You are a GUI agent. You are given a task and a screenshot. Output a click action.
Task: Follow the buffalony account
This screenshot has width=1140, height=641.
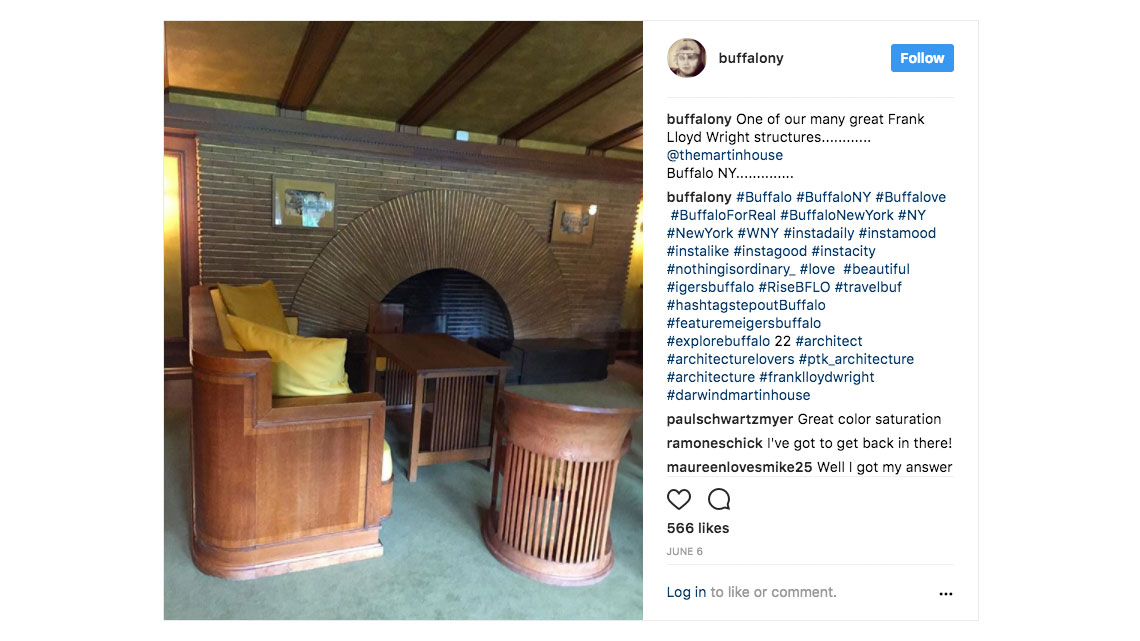point(922,58)
